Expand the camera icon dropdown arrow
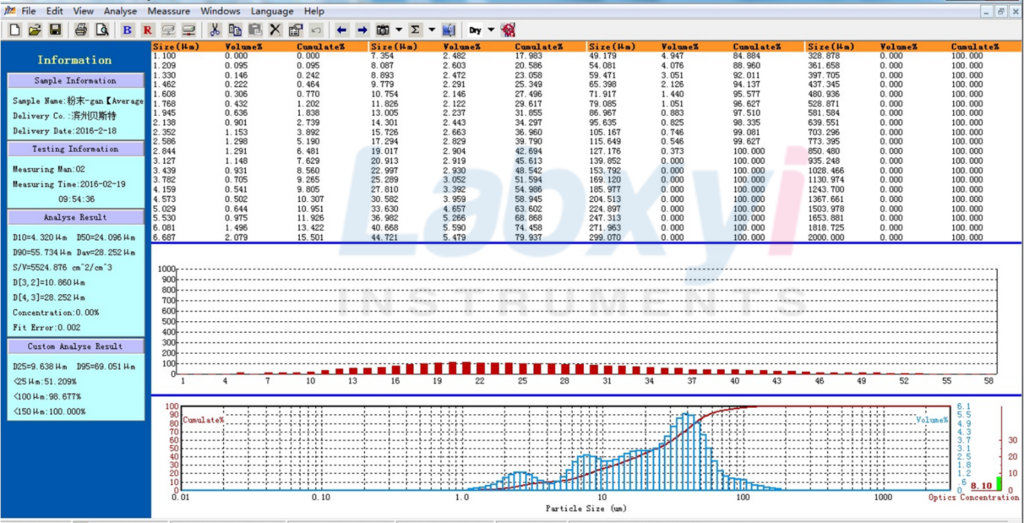The image size is (1024, 523). tap(399, 30)
